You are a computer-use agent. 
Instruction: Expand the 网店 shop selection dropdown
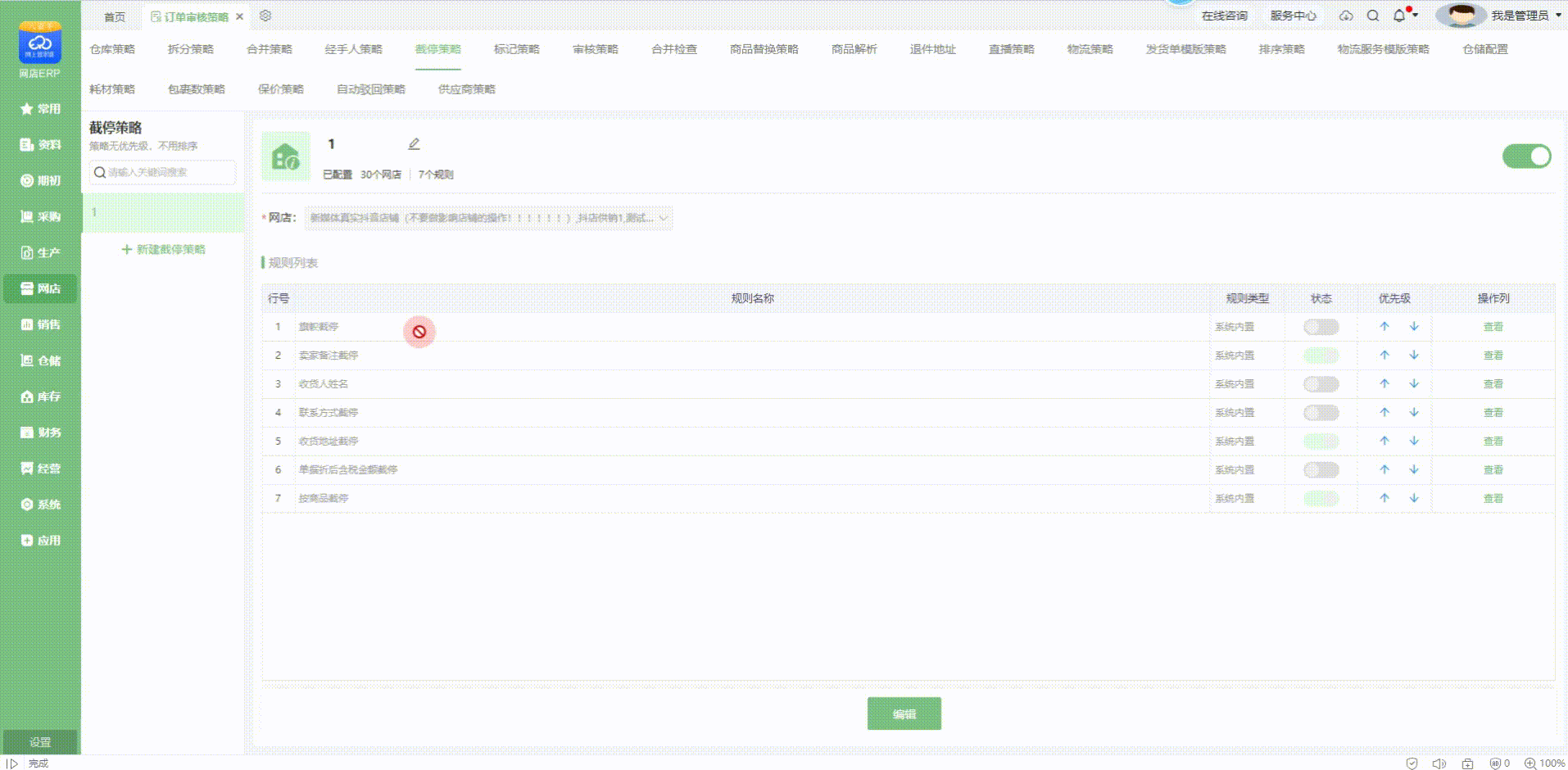pos(488,218)
